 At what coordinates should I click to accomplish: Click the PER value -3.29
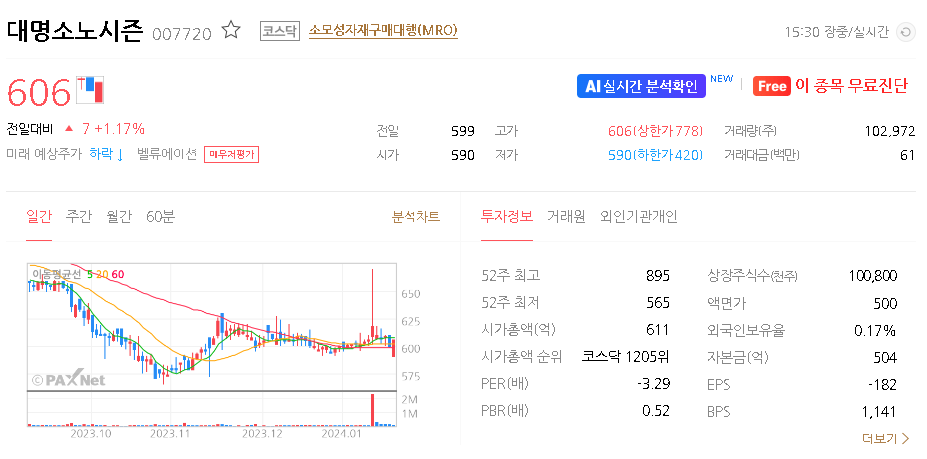click(x=654, y=384)
